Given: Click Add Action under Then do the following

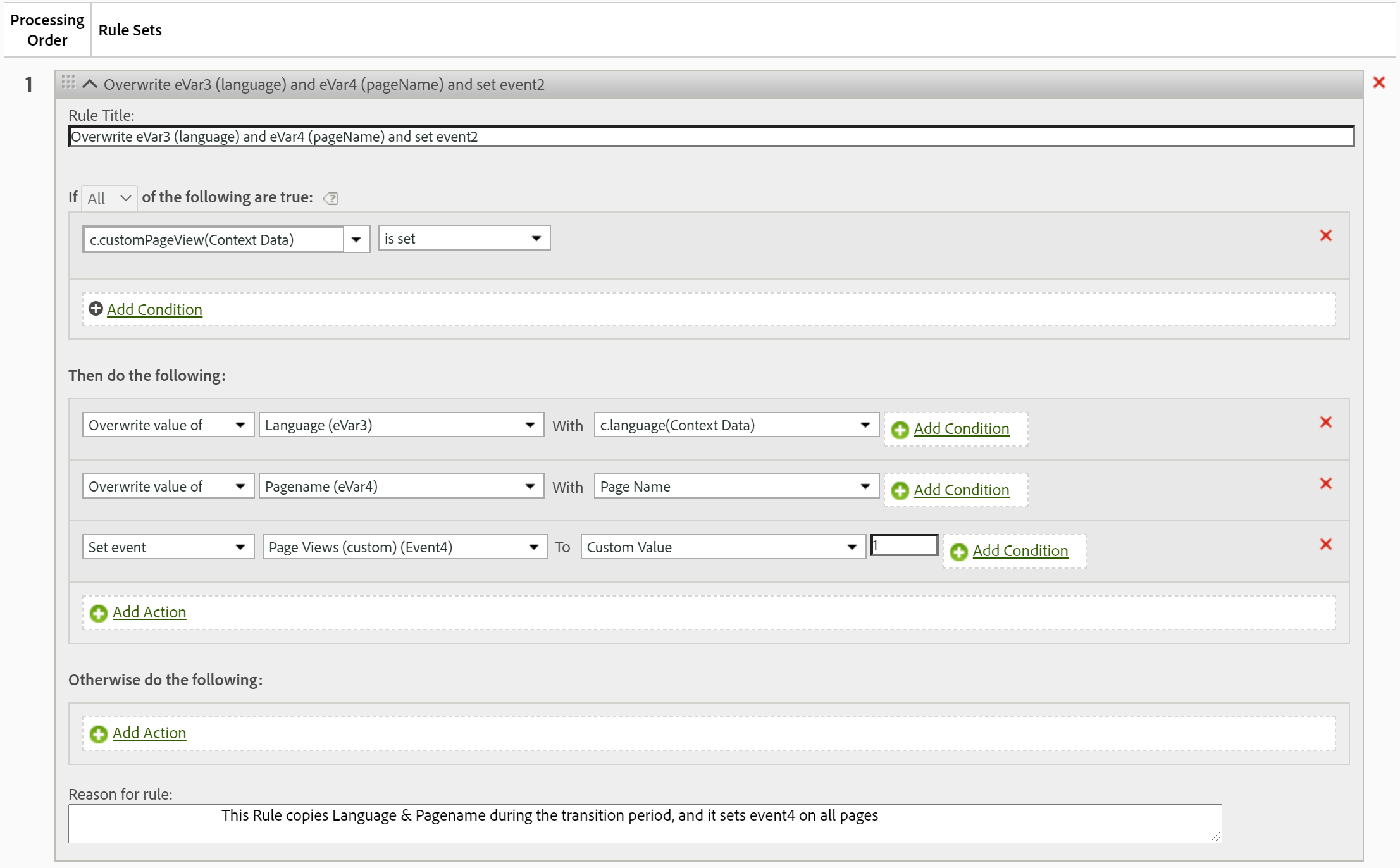Looking at the screenshot, I should [149, 612].
